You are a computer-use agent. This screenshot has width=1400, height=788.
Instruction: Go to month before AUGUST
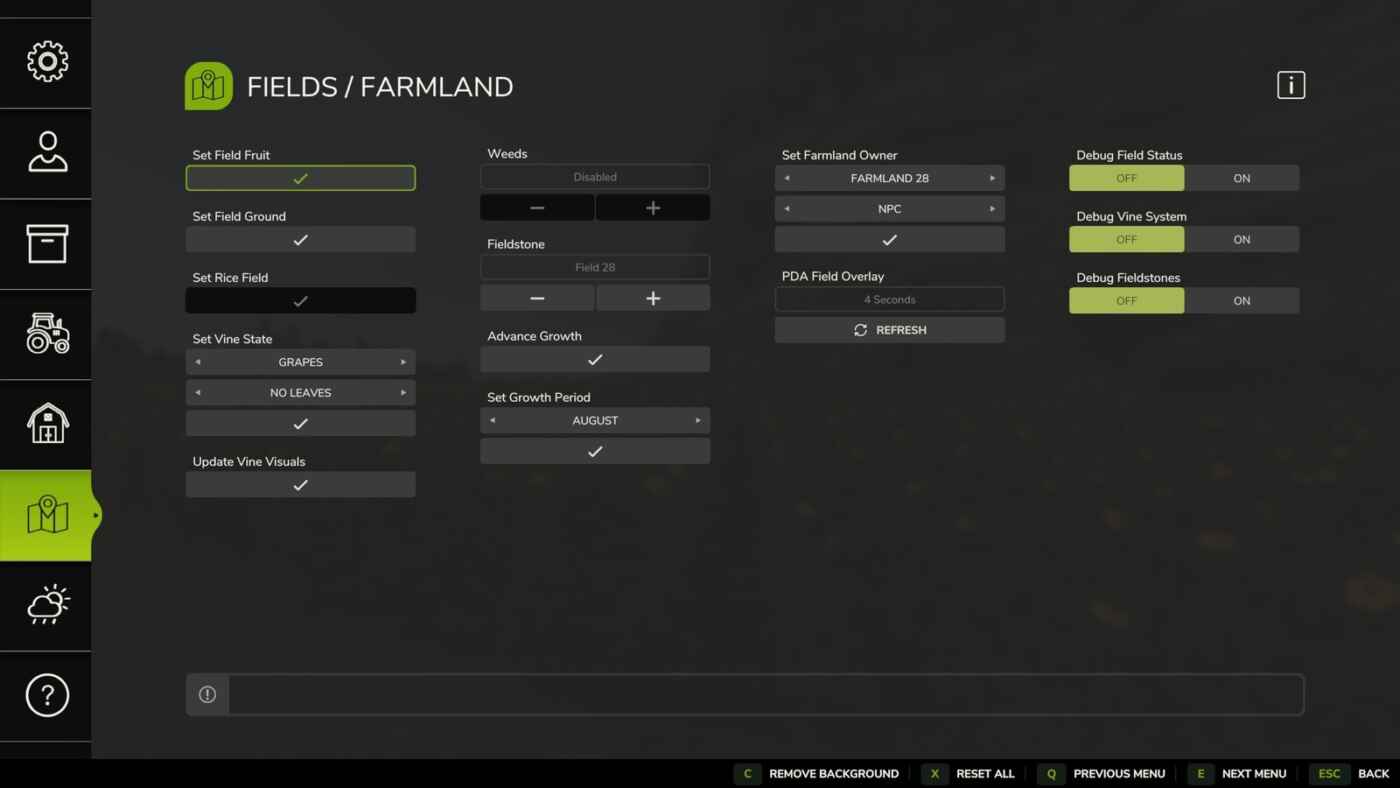click(x=492, y=421)
